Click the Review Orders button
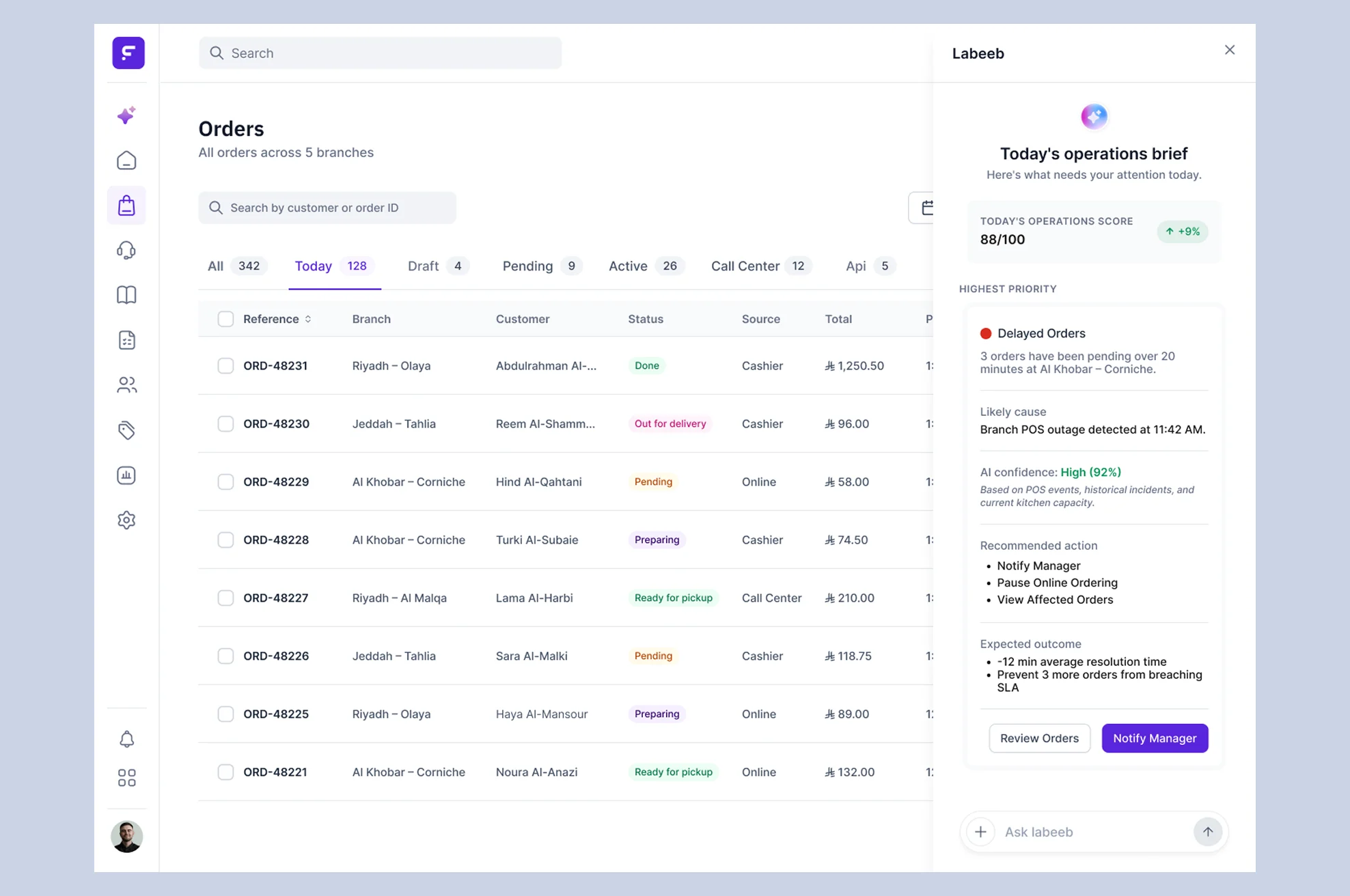The image size is (1350, 896). [1039, 738]
